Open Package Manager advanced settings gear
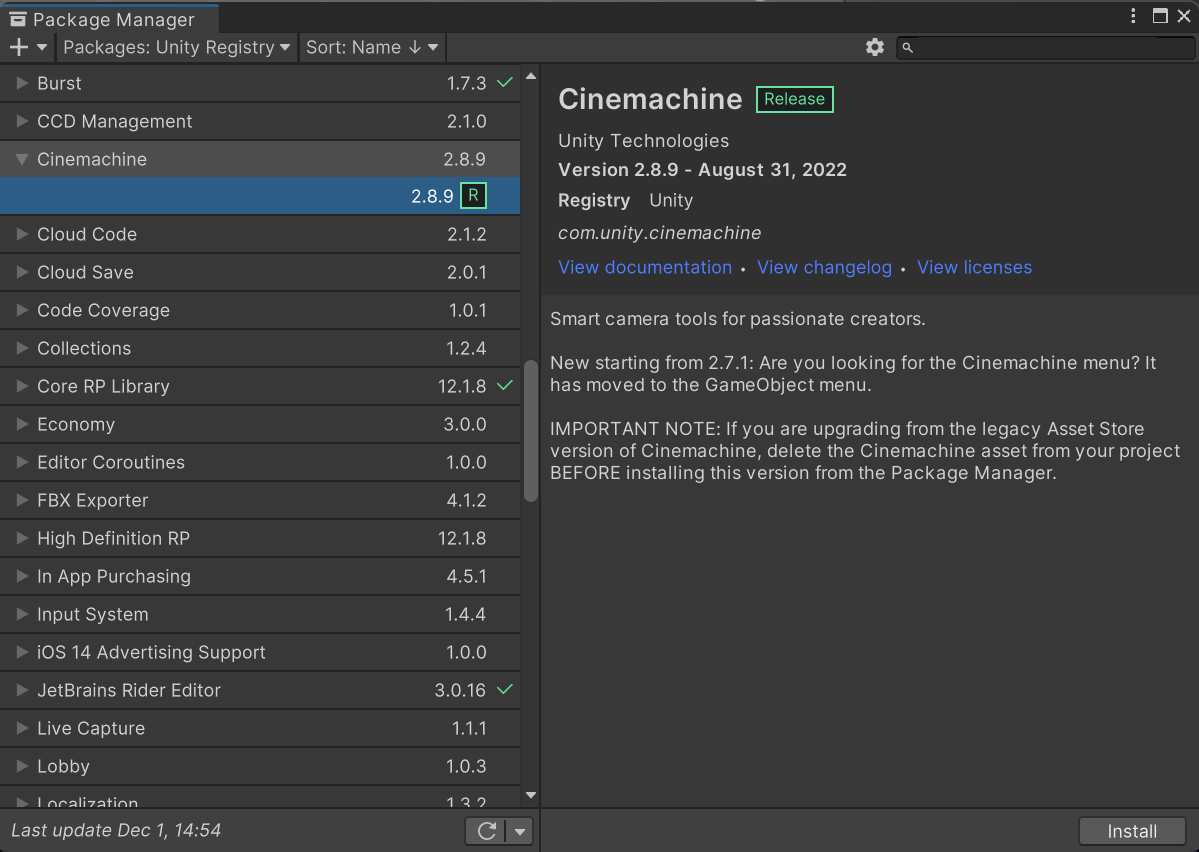 875,47
